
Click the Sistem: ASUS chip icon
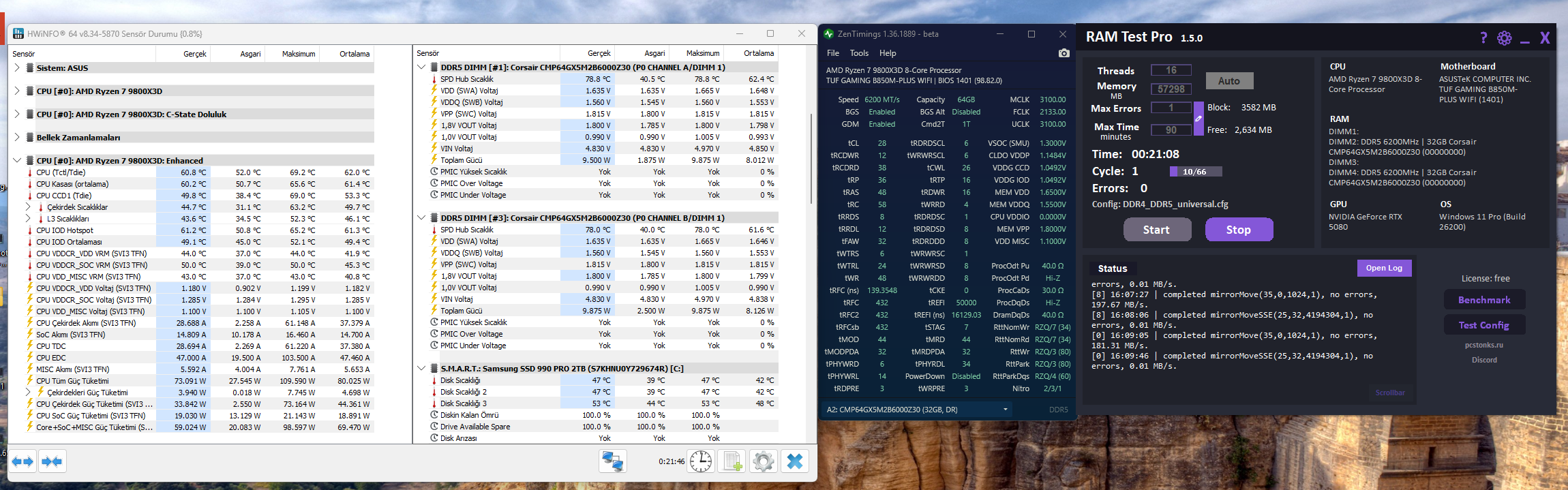pos(30,68)
